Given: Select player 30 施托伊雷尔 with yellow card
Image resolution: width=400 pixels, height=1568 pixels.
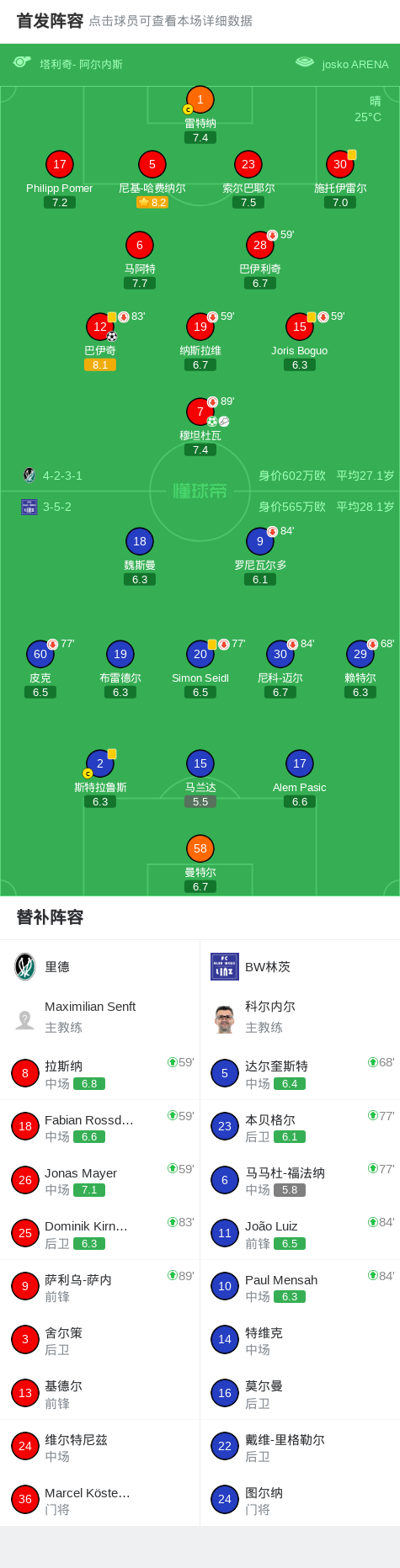Looking at the screenshot, I should [x=340, y=164].
